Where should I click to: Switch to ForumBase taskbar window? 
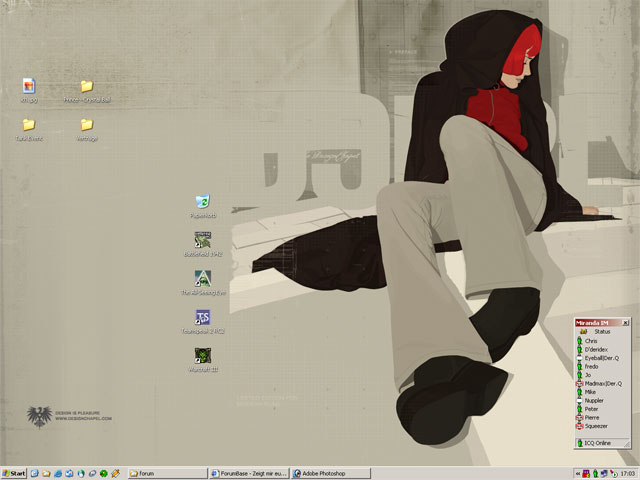249,473
